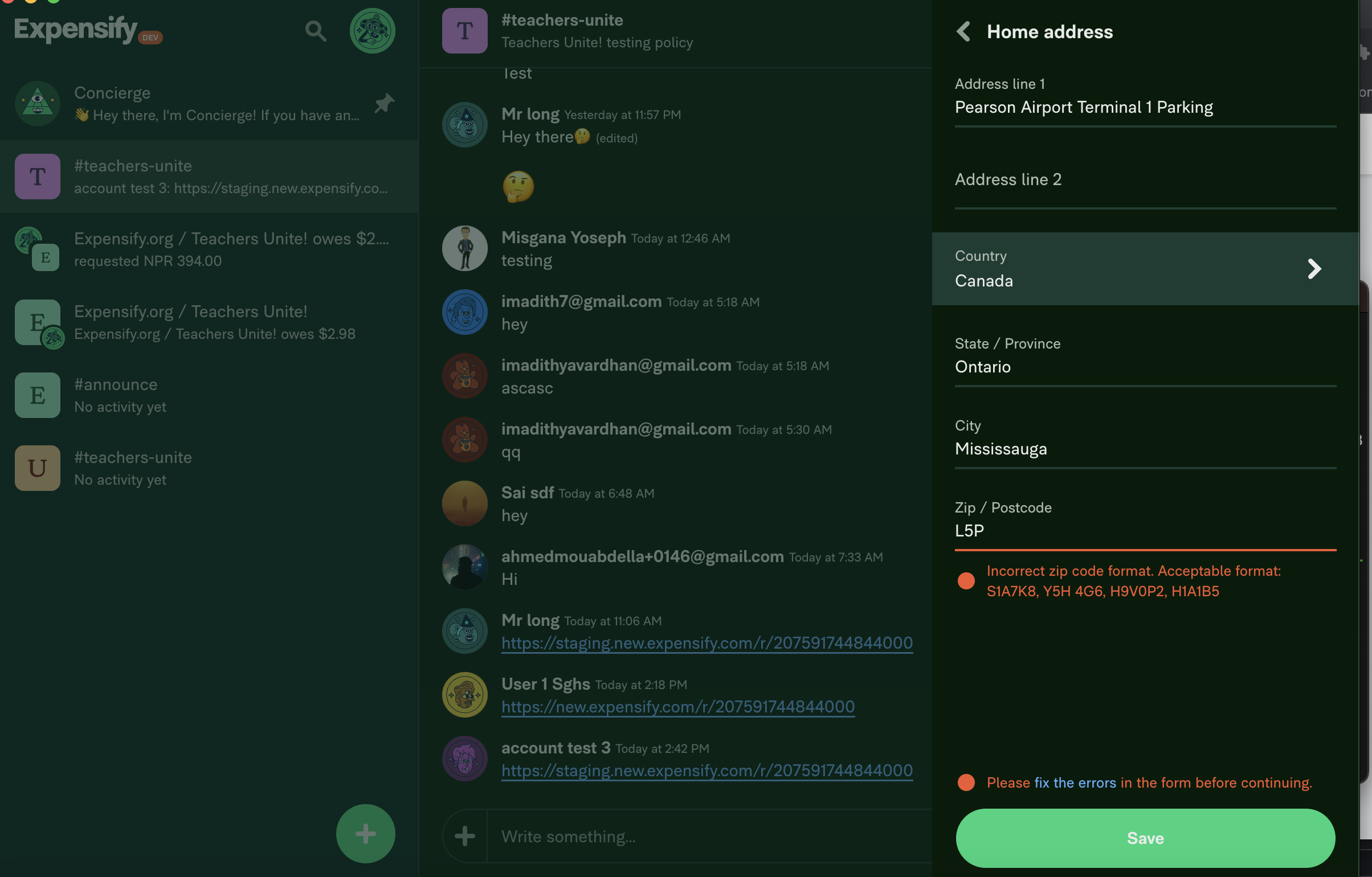This screenshot has height=877, width=1372.
Task: Click the purple T teachers-unite header avatar
Action: tap(465, 31)
